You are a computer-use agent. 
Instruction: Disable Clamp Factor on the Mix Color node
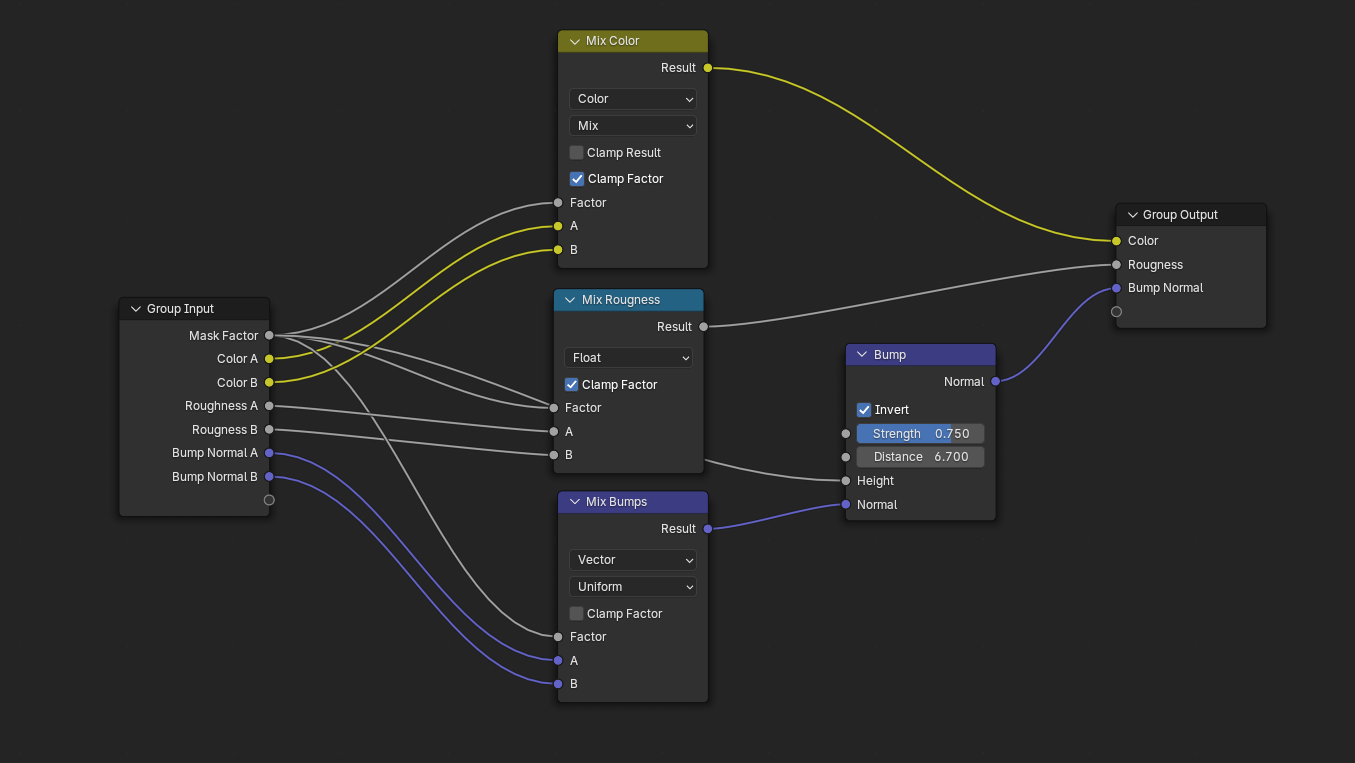click(576, 178)
